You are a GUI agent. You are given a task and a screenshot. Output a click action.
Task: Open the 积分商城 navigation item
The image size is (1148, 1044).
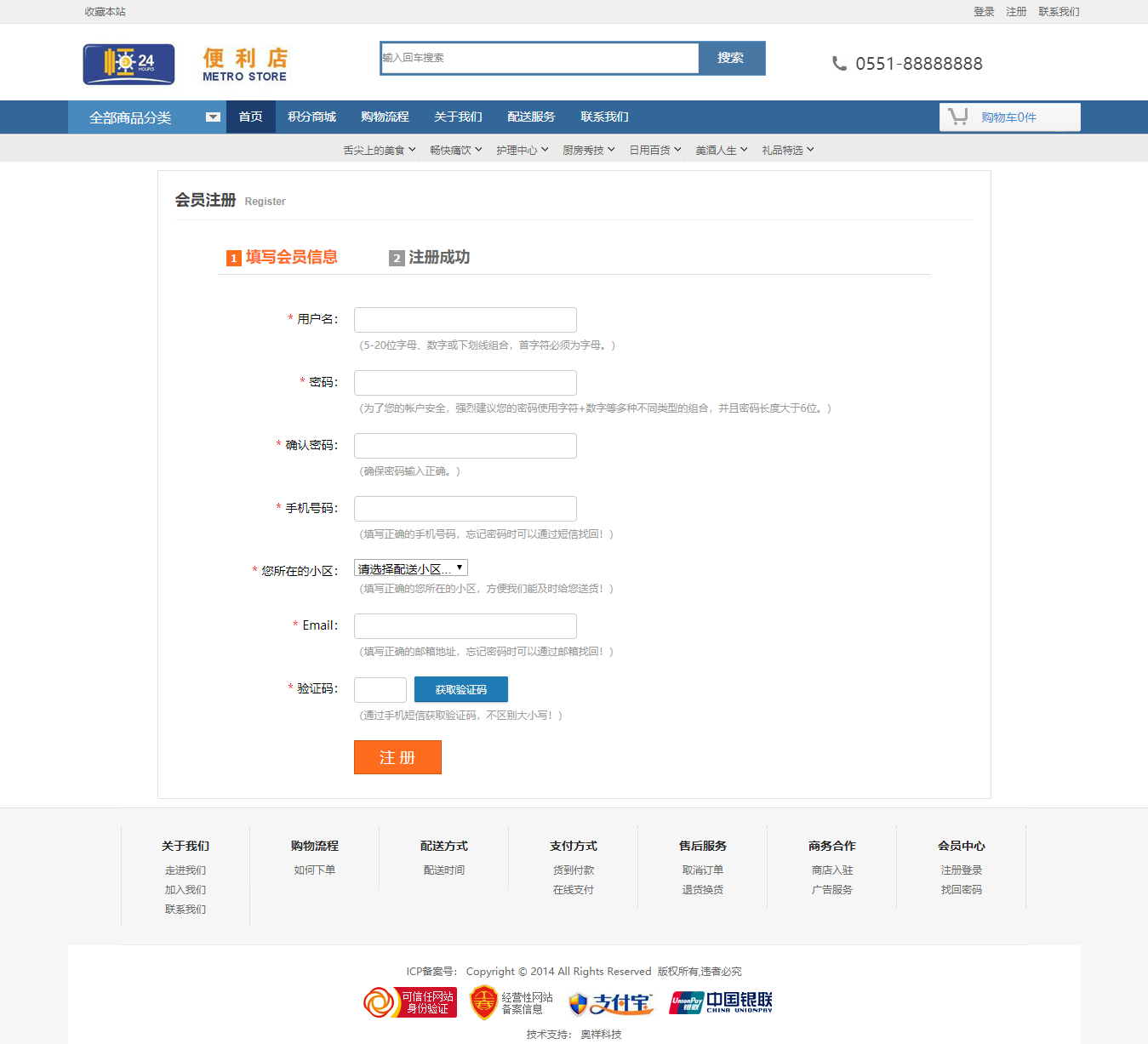[311, 117]
